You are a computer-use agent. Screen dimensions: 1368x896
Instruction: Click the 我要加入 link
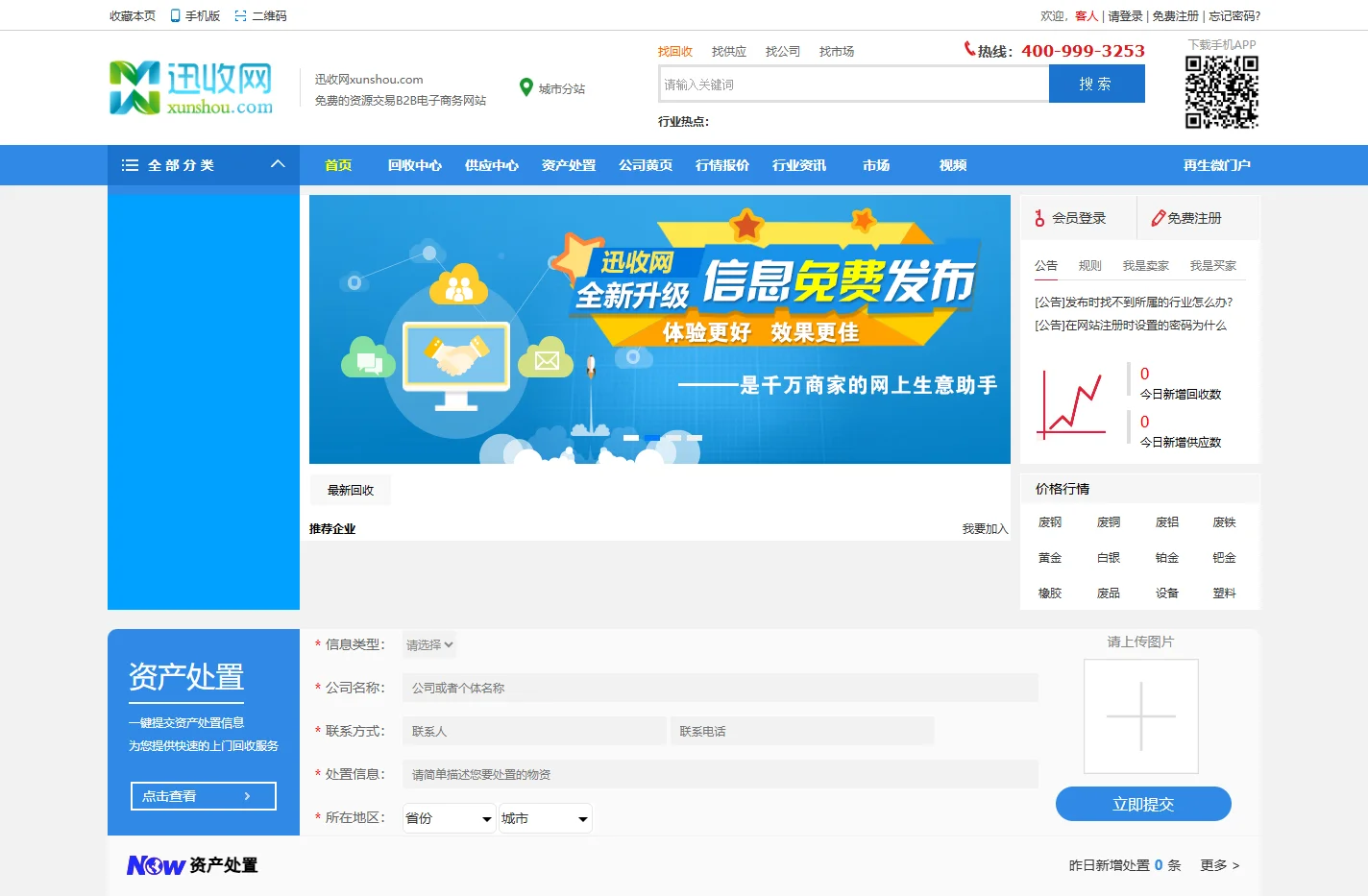pyautogui.click(x=985, y=529)
